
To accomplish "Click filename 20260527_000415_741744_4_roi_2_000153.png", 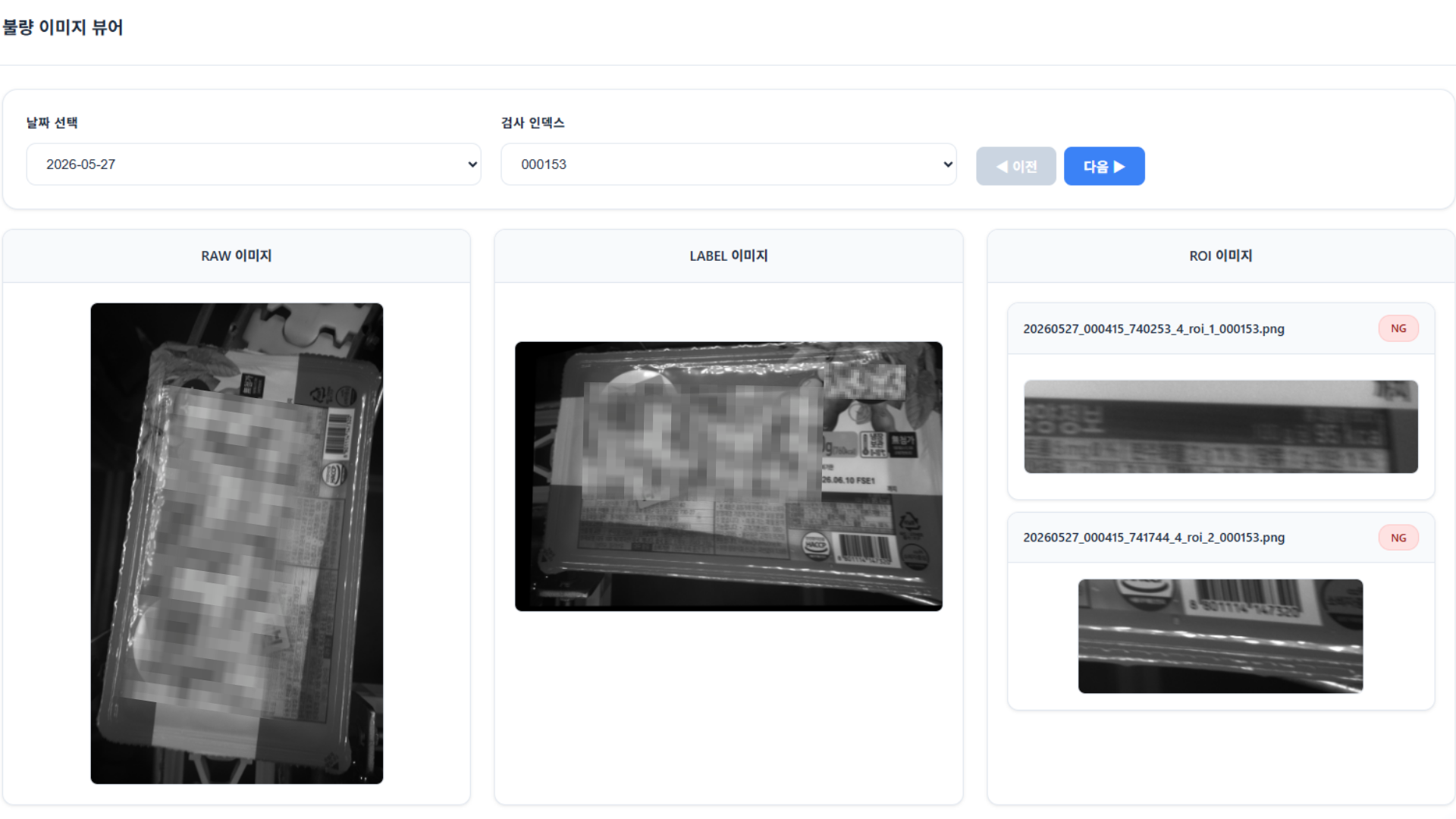I will click(x=1153, y=538).
